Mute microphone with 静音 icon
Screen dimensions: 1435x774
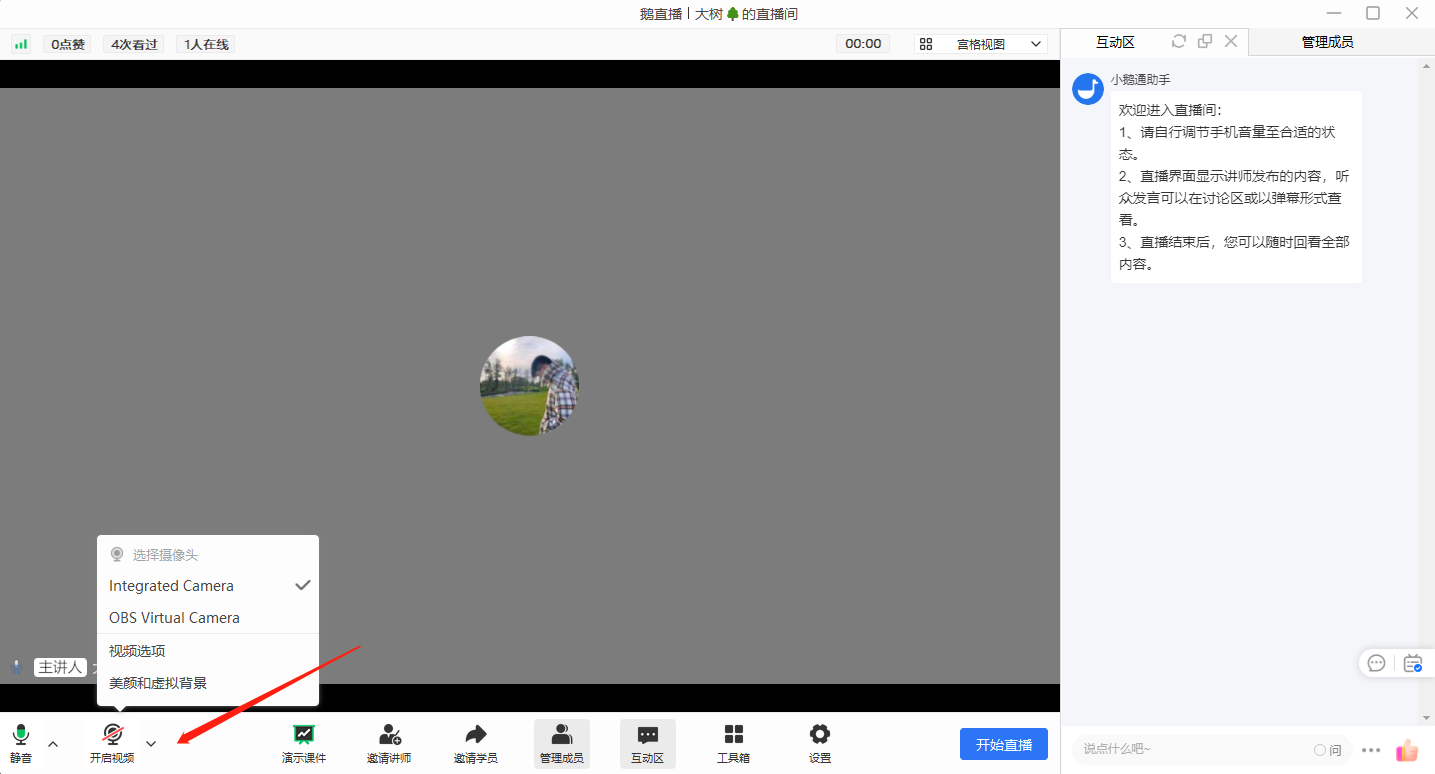(21, 743)
